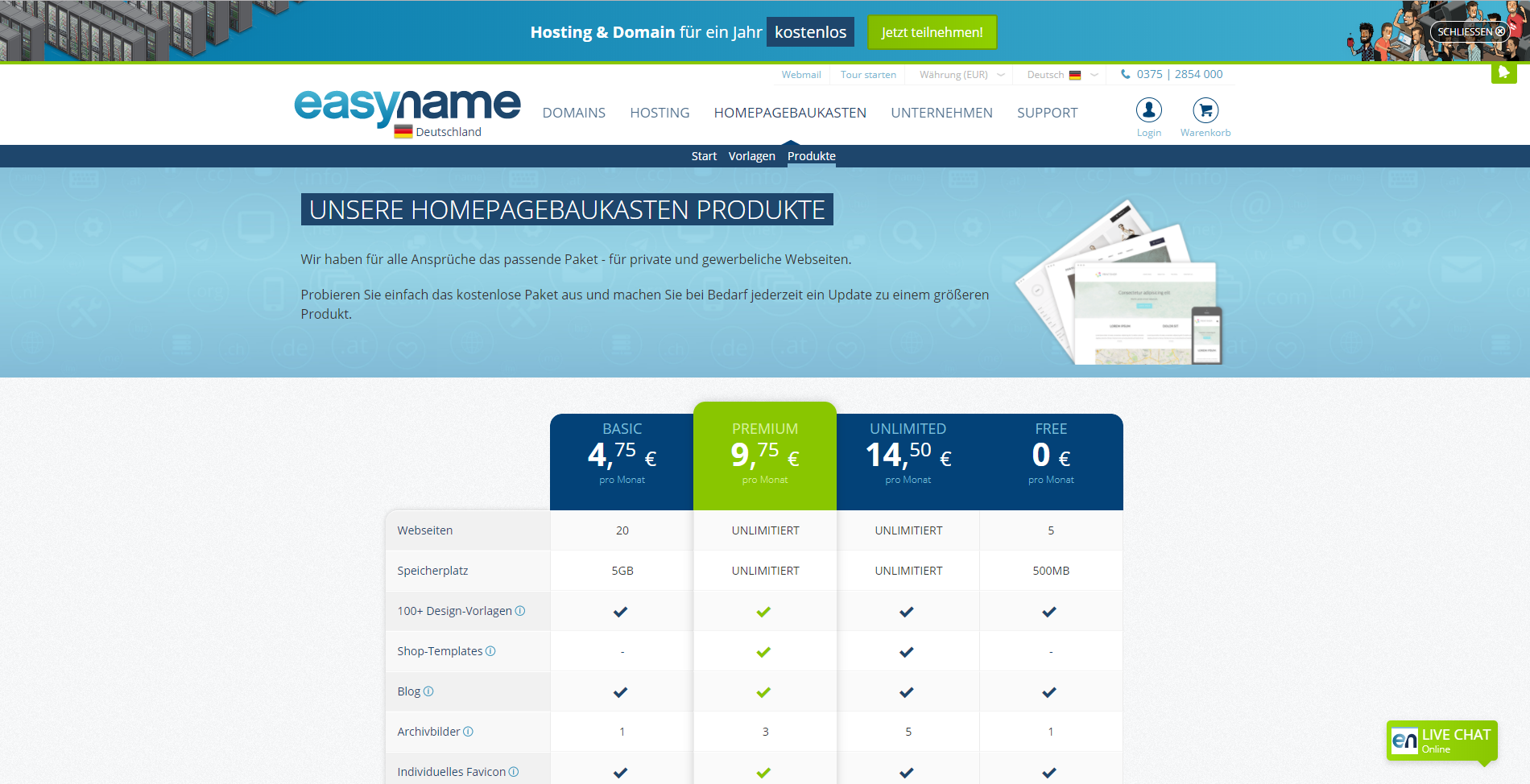This screenshot has height=784, width=1530.
Task: Open info icon beside Blog
Action: [x=428, y=691]
